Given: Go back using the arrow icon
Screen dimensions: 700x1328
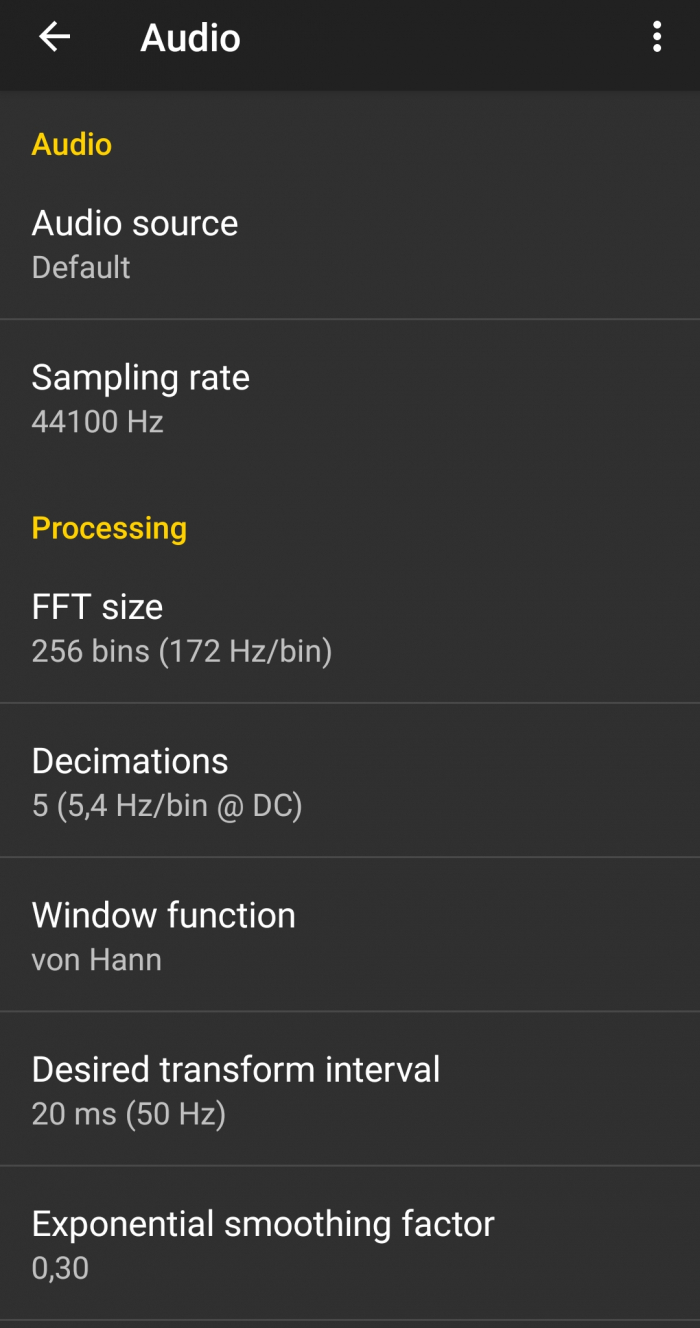Looking at the screenshot, I should click(55, 38).
